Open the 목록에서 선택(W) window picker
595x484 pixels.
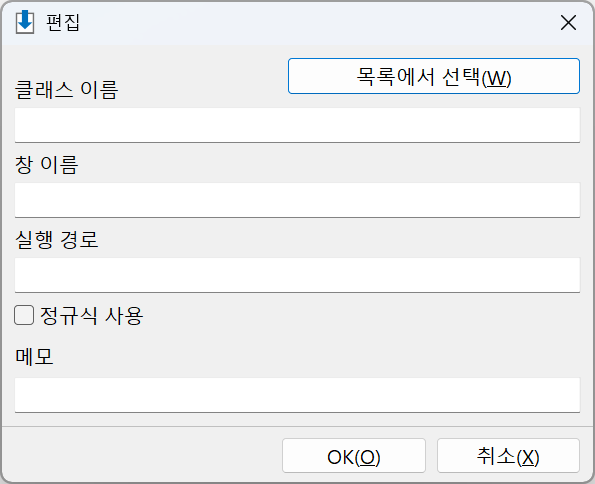pyautogui.click(x=434, y=76)
